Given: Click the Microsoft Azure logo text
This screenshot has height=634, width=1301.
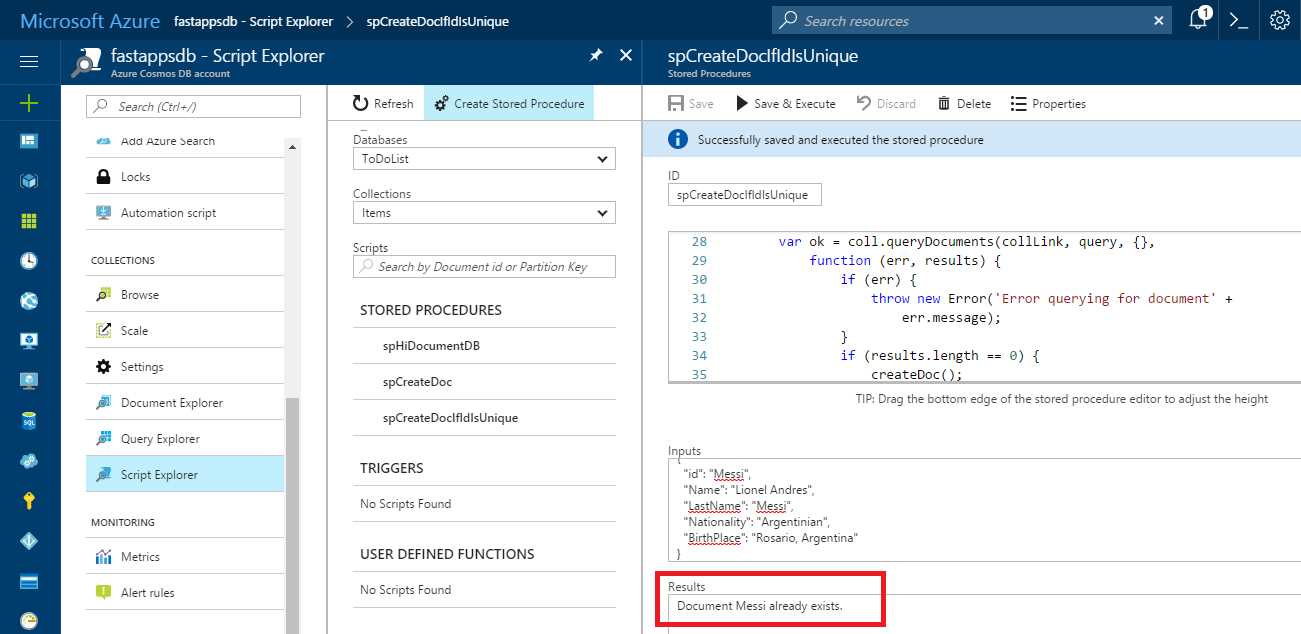Looking at the screenshot, I should [x=88, y=21].
